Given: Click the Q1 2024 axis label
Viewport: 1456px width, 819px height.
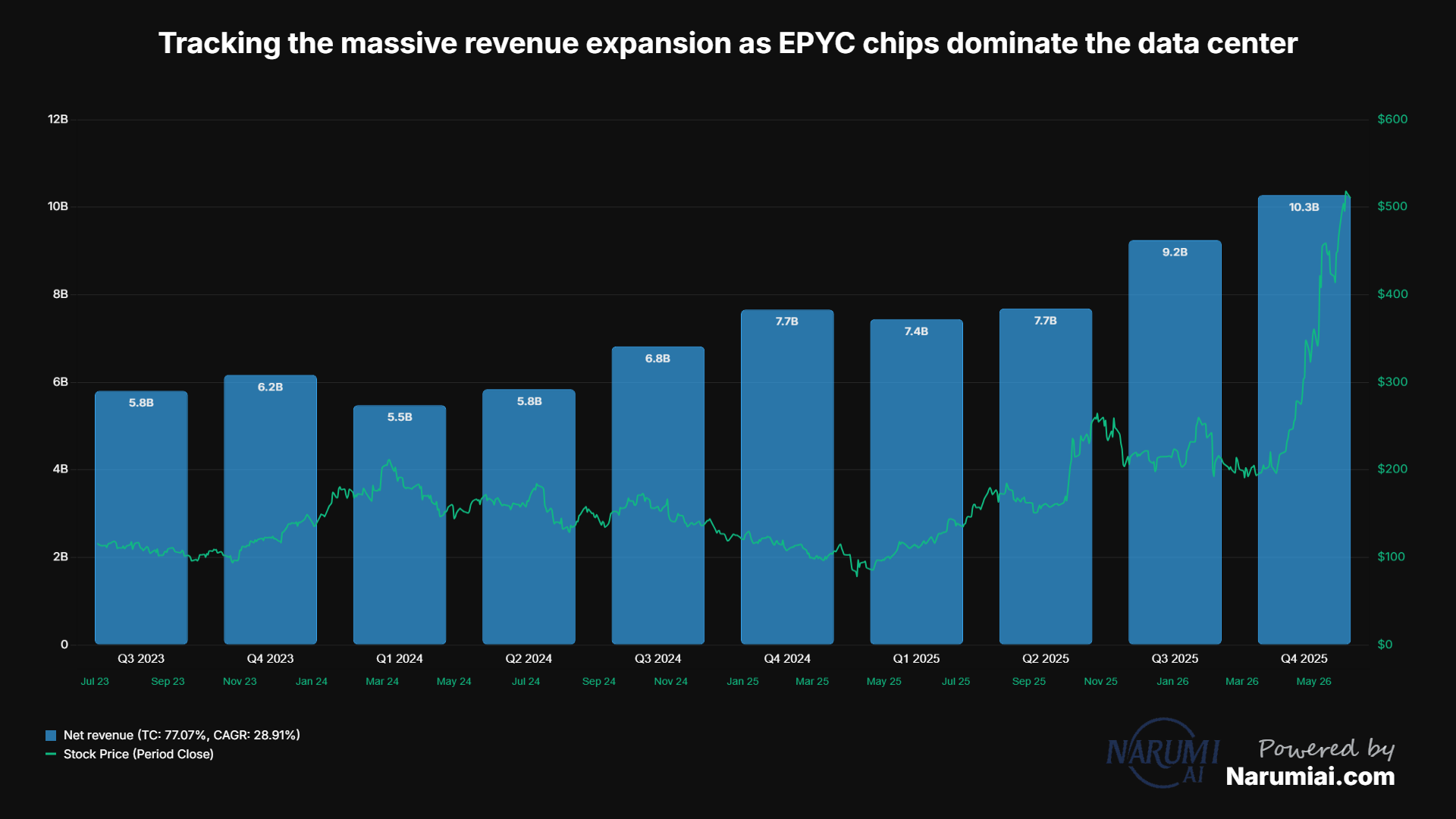Looking at the screenshot, I should (x=400, y=659).
